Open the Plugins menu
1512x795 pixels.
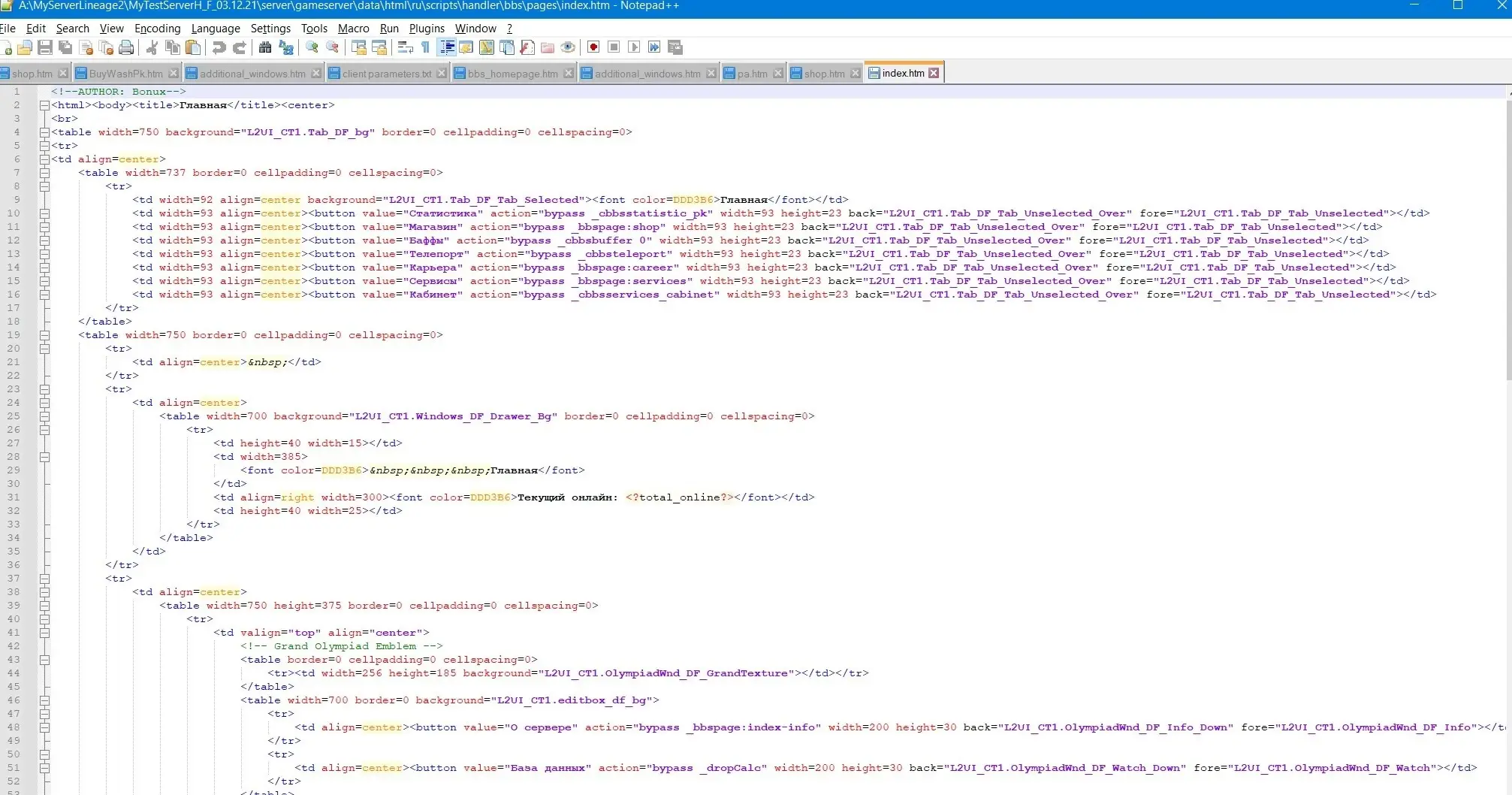(x=427, y=29)
